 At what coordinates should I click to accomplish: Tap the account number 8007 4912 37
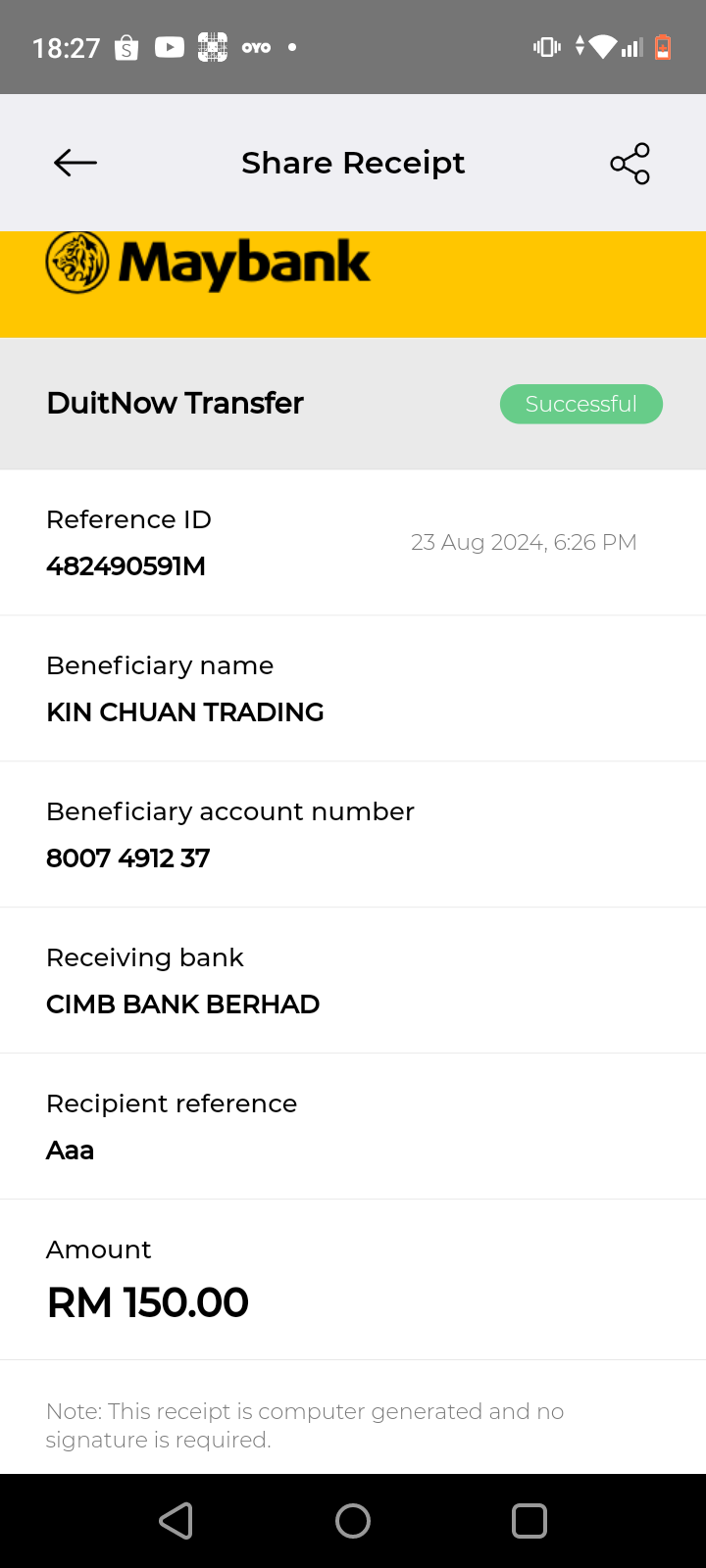click(x=128, y=858)
